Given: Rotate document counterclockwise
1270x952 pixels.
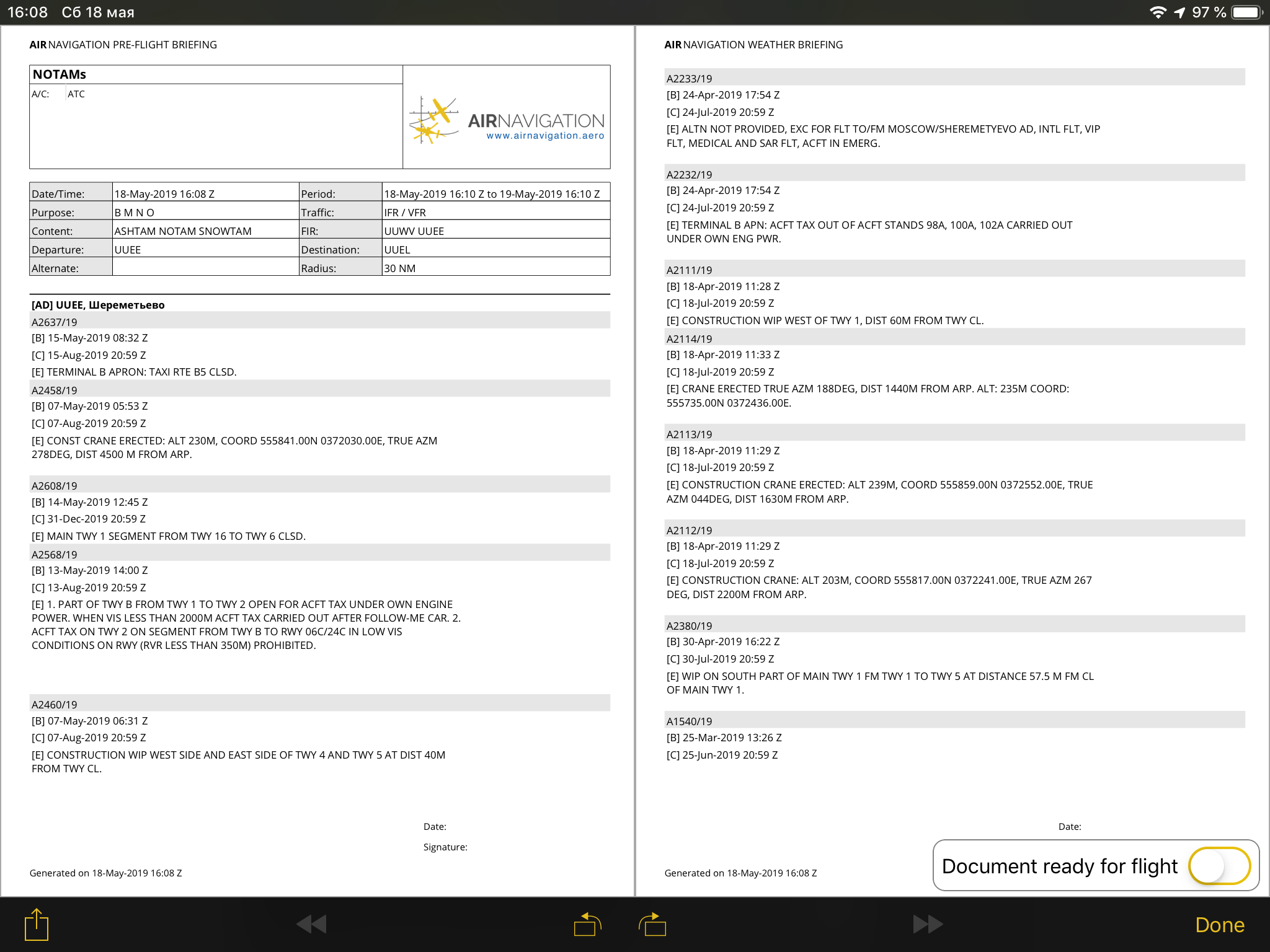Looking at the screenshot, I should (587, 924).
